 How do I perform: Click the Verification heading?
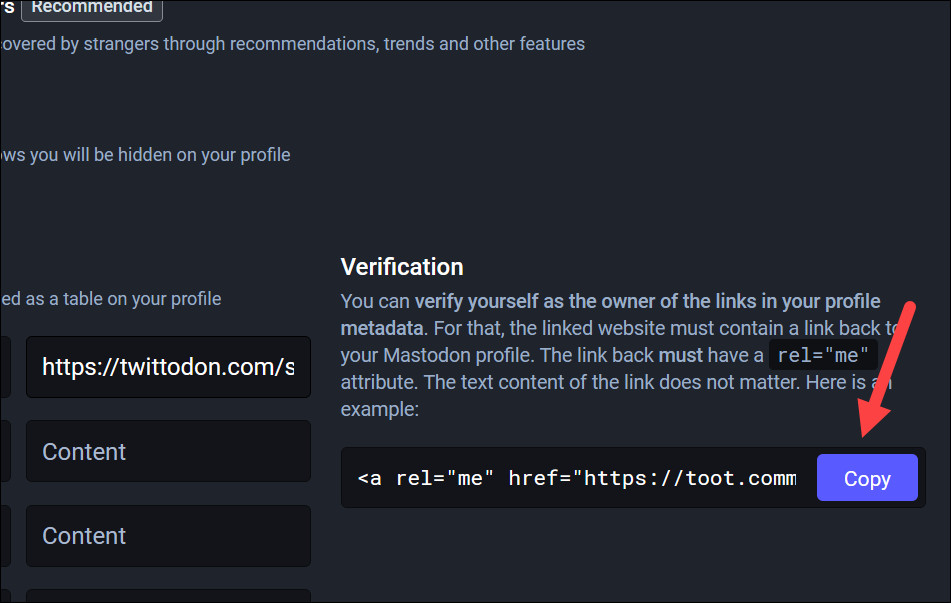point(402,267)
